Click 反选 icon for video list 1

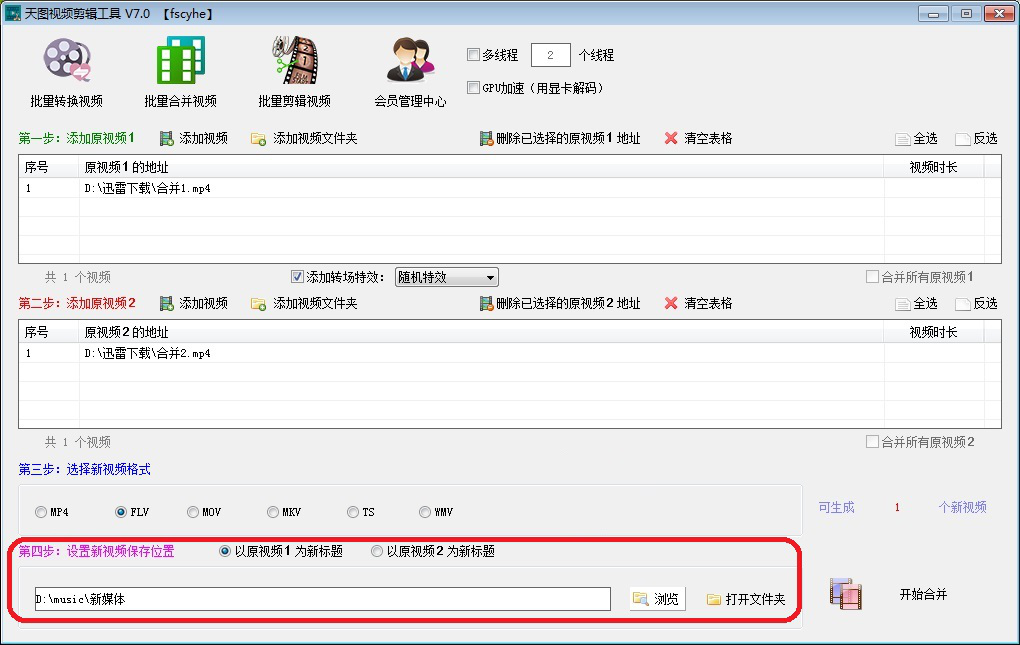pos(962,139)
